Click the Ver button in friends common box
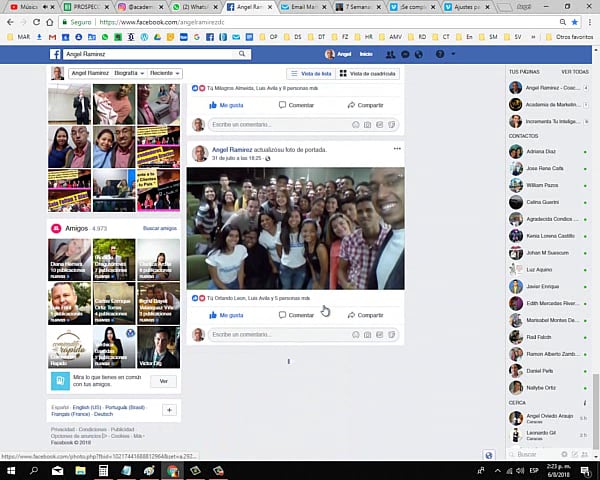Image resolution: width=600 pixels, height=480 pixels. [163, 381]
